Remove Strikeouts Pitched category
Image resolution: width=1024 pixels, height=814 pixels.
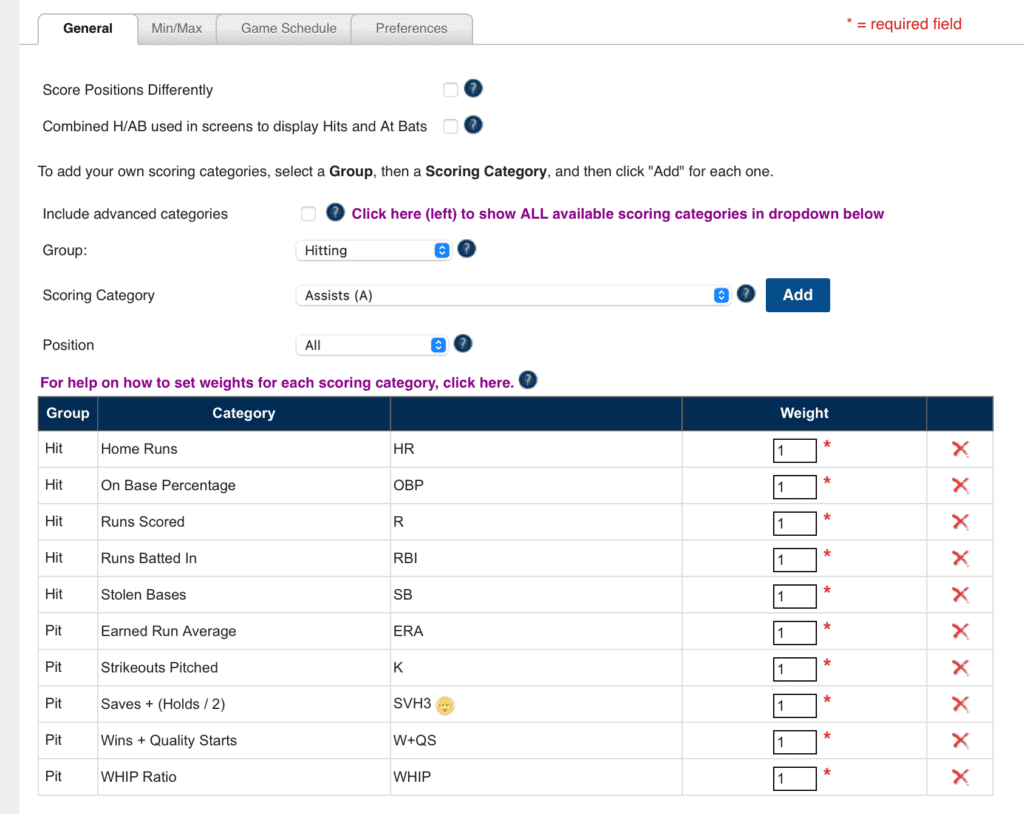[x=960, y=668]
